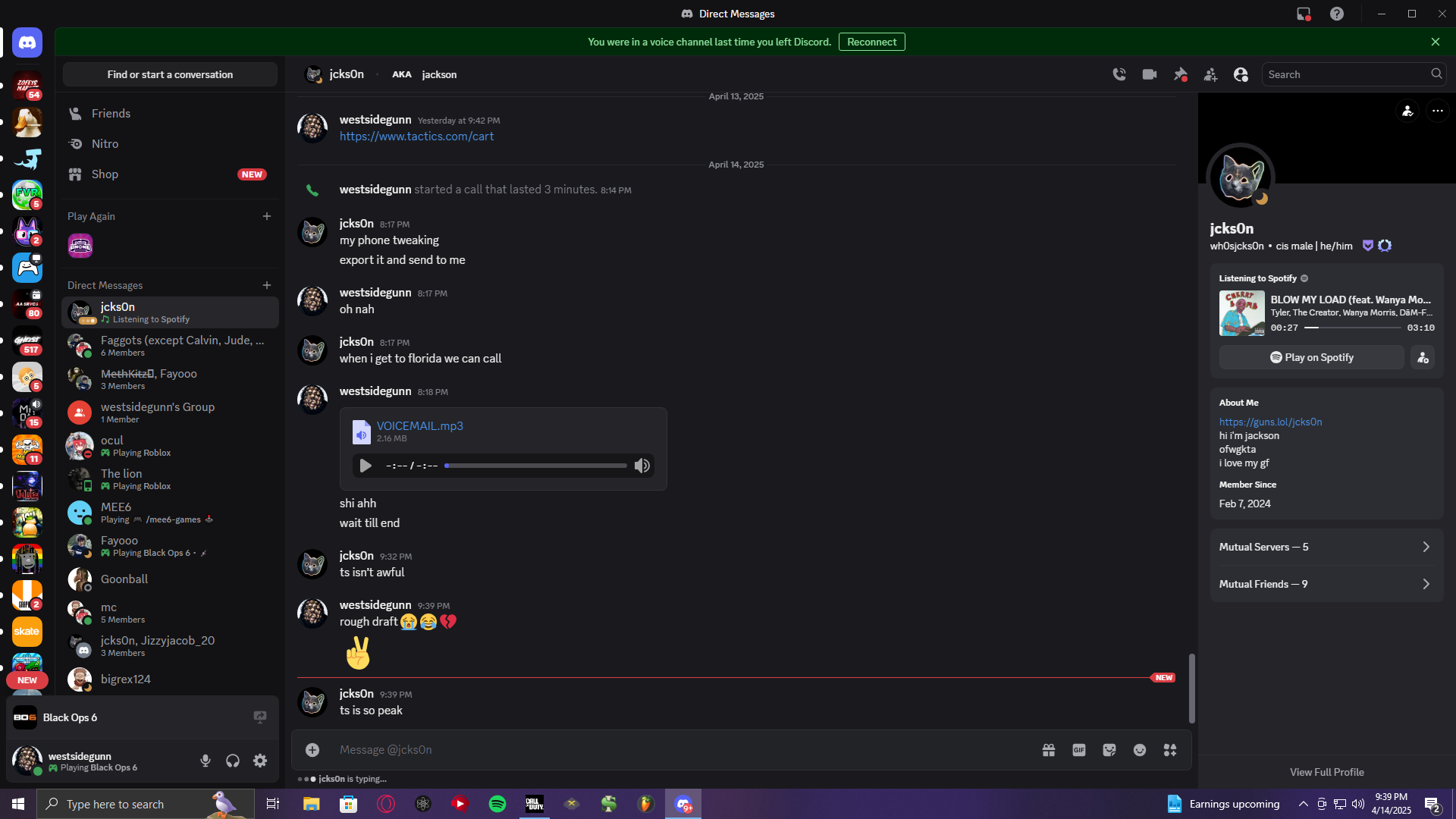
Task: Mute the microphone
Action: pos(206,761)
